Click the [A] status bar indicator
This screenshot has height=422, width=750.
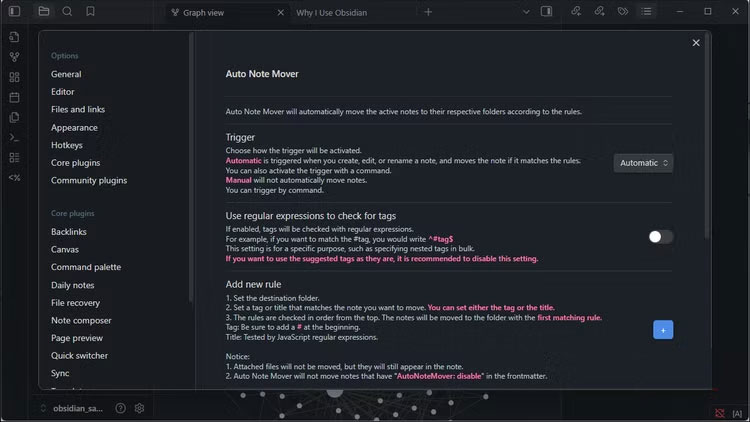tap(737, 413)
